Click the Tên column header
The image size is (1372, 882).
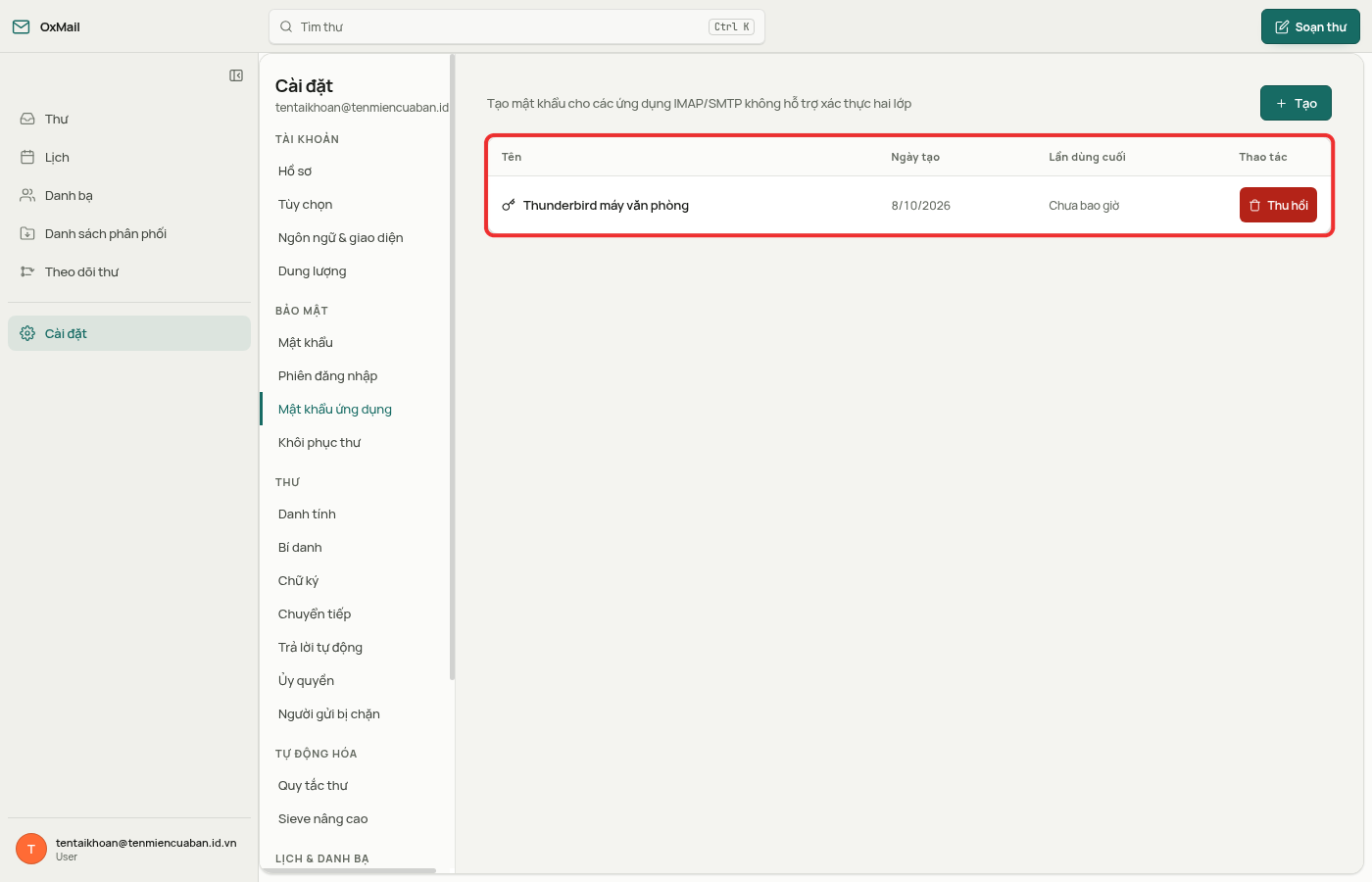[x=512, y=157]
